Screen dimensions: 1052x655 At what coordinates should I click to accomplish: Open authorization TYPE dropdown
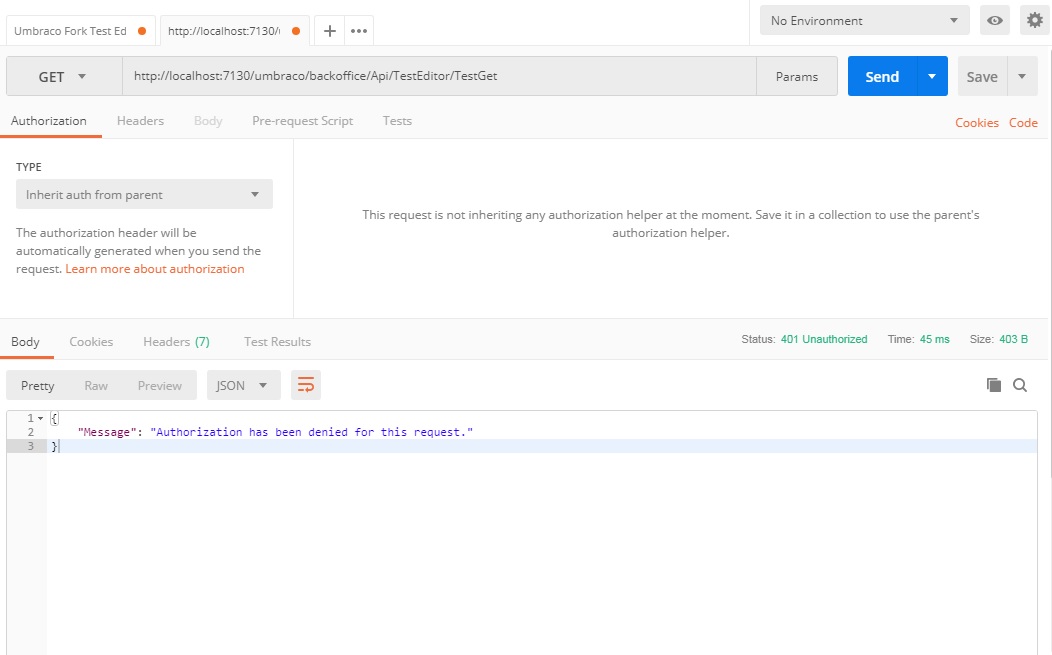144,195
